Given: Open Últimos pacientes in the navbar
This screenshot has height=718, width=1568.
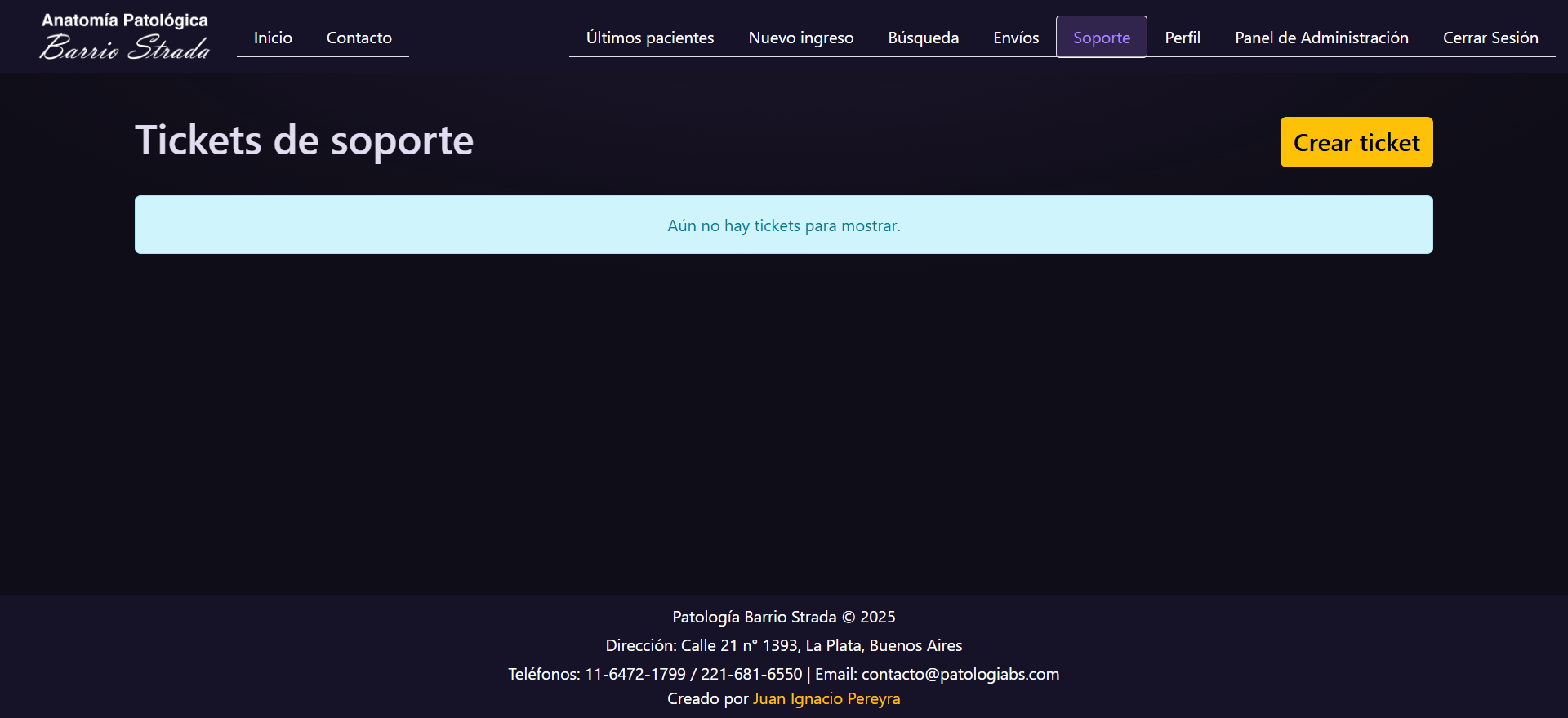Looking at the screenshot, I should [x=649, y=38].
